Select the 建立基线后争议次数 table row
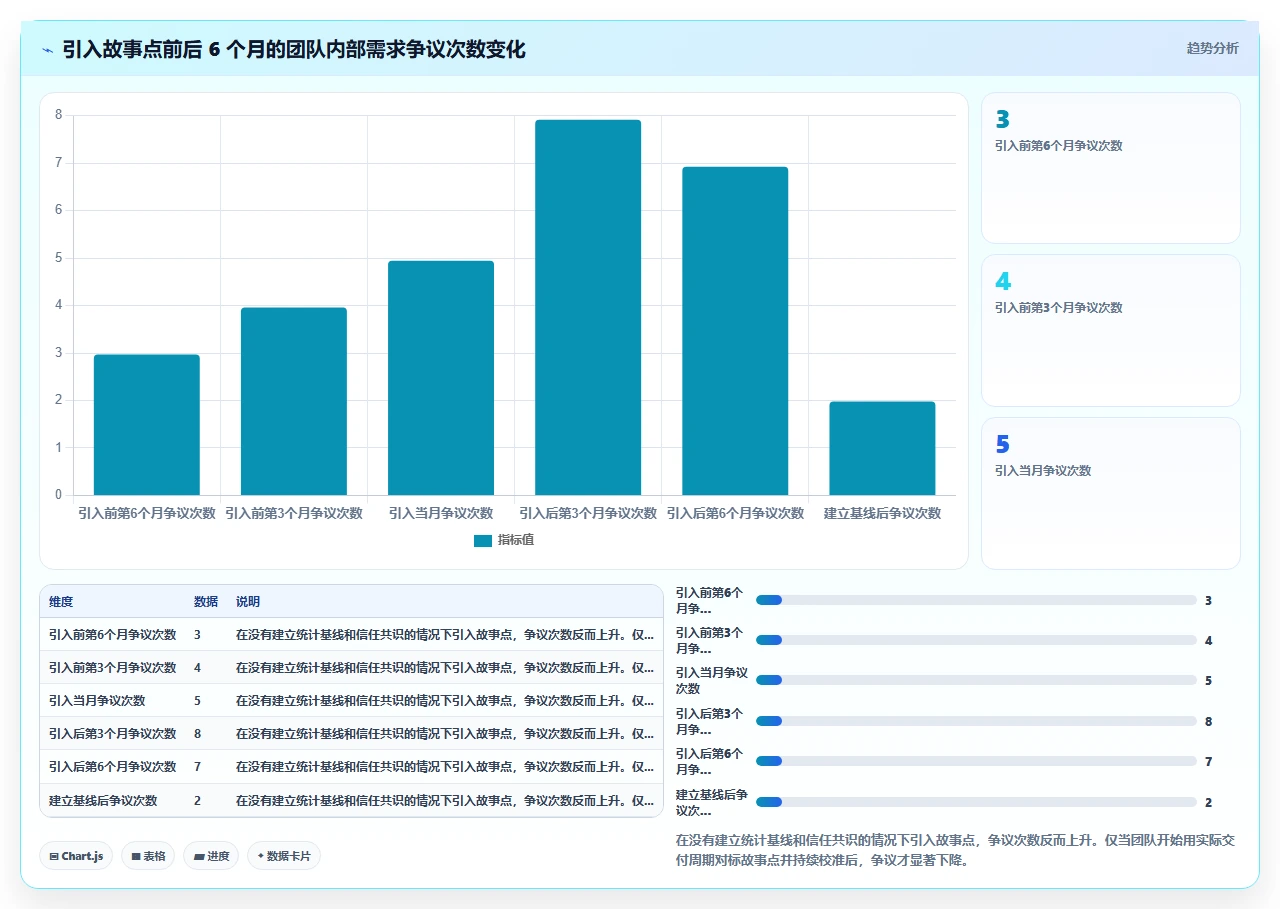This screenshot has width=1280, height=909. point(351,800)
